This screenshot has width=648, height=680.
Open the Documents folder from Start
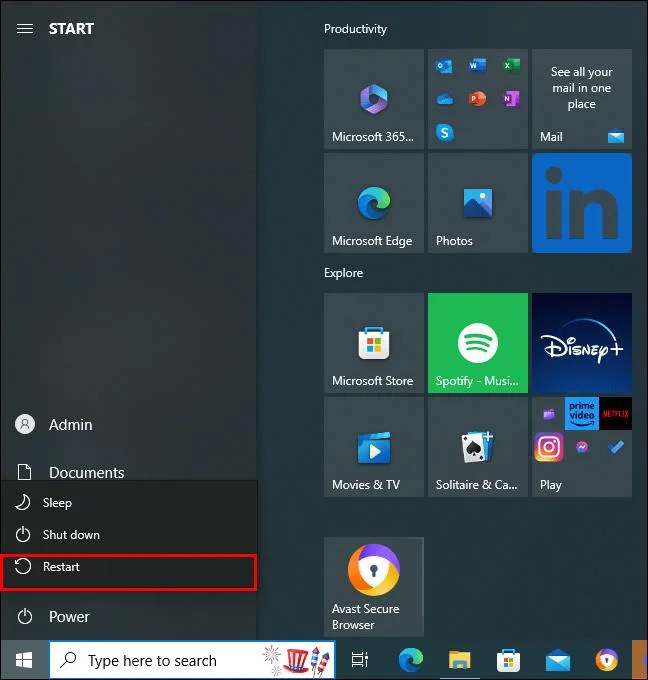click(x=129, y=472)
